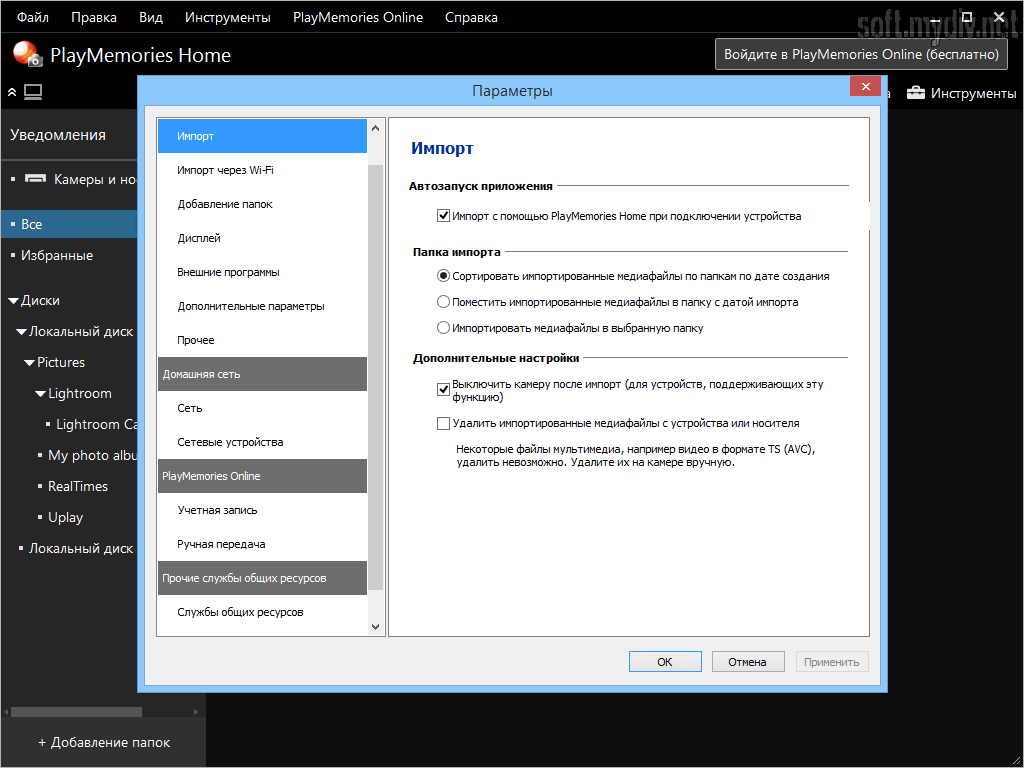
Task: Click the PlayMemories Home logo icon
Action: coord(27,54)
